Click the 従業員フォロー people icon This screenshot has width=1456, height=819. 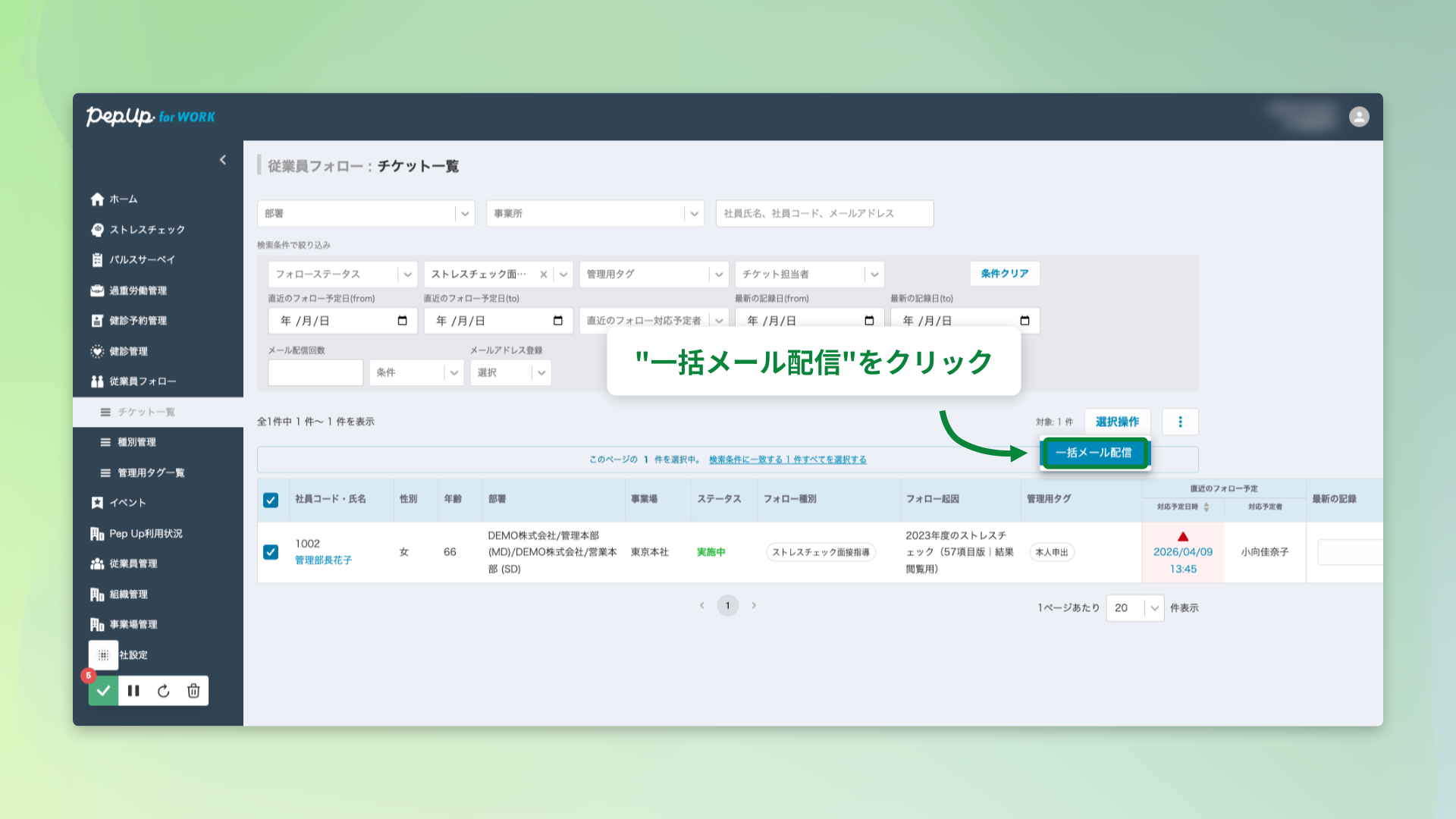[97, 381]
